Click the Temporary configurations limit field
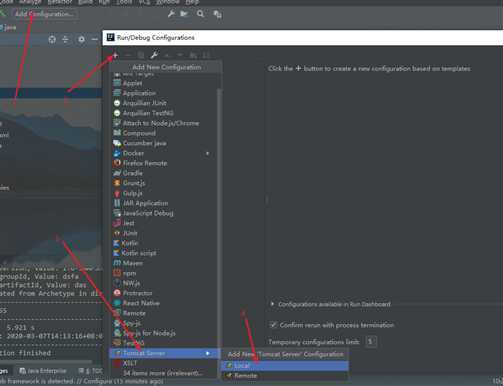 (x=370, y=342)
